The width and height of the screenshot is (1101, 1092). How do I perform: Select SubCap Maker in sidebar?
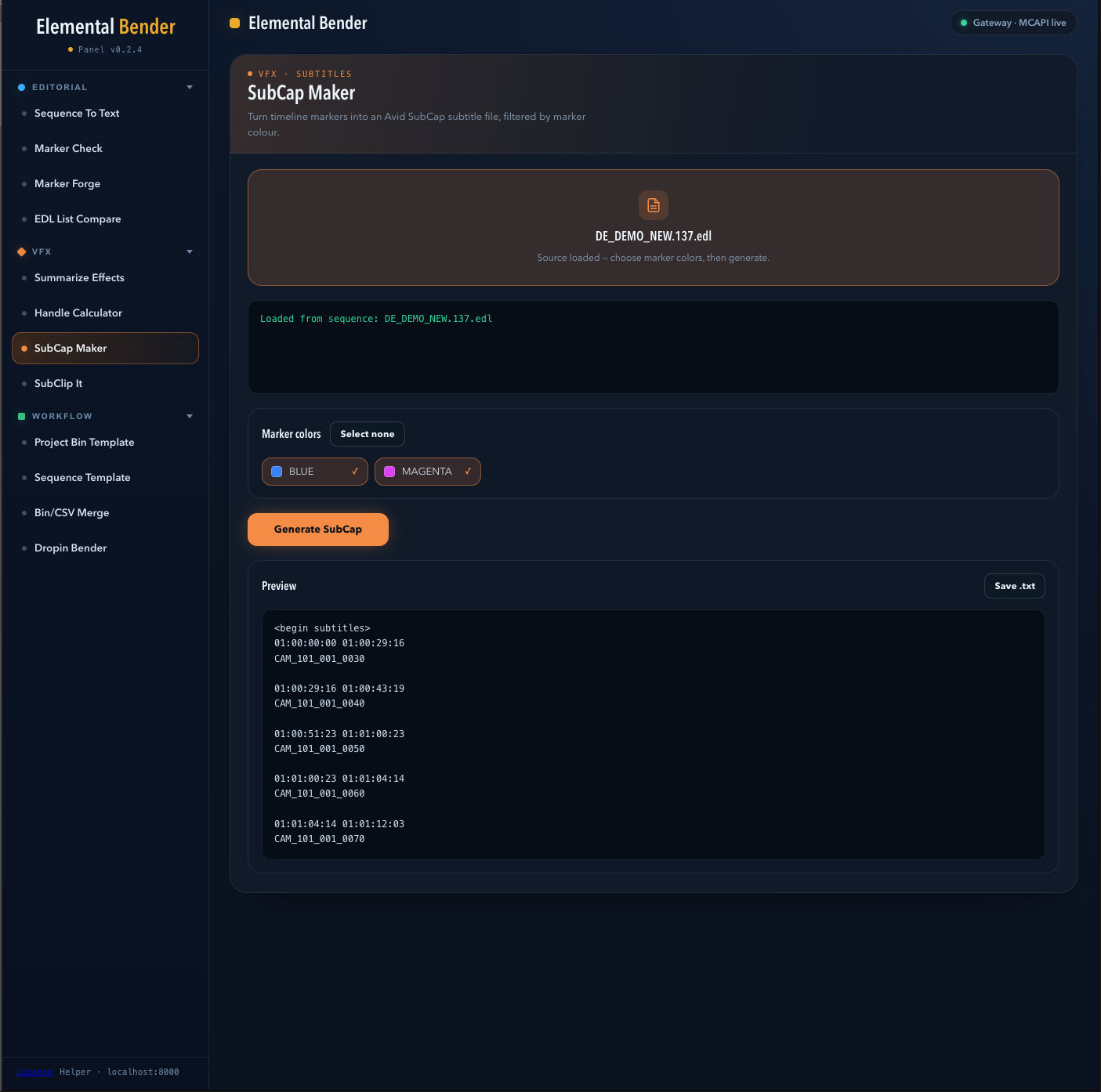(x=105, y=349)
